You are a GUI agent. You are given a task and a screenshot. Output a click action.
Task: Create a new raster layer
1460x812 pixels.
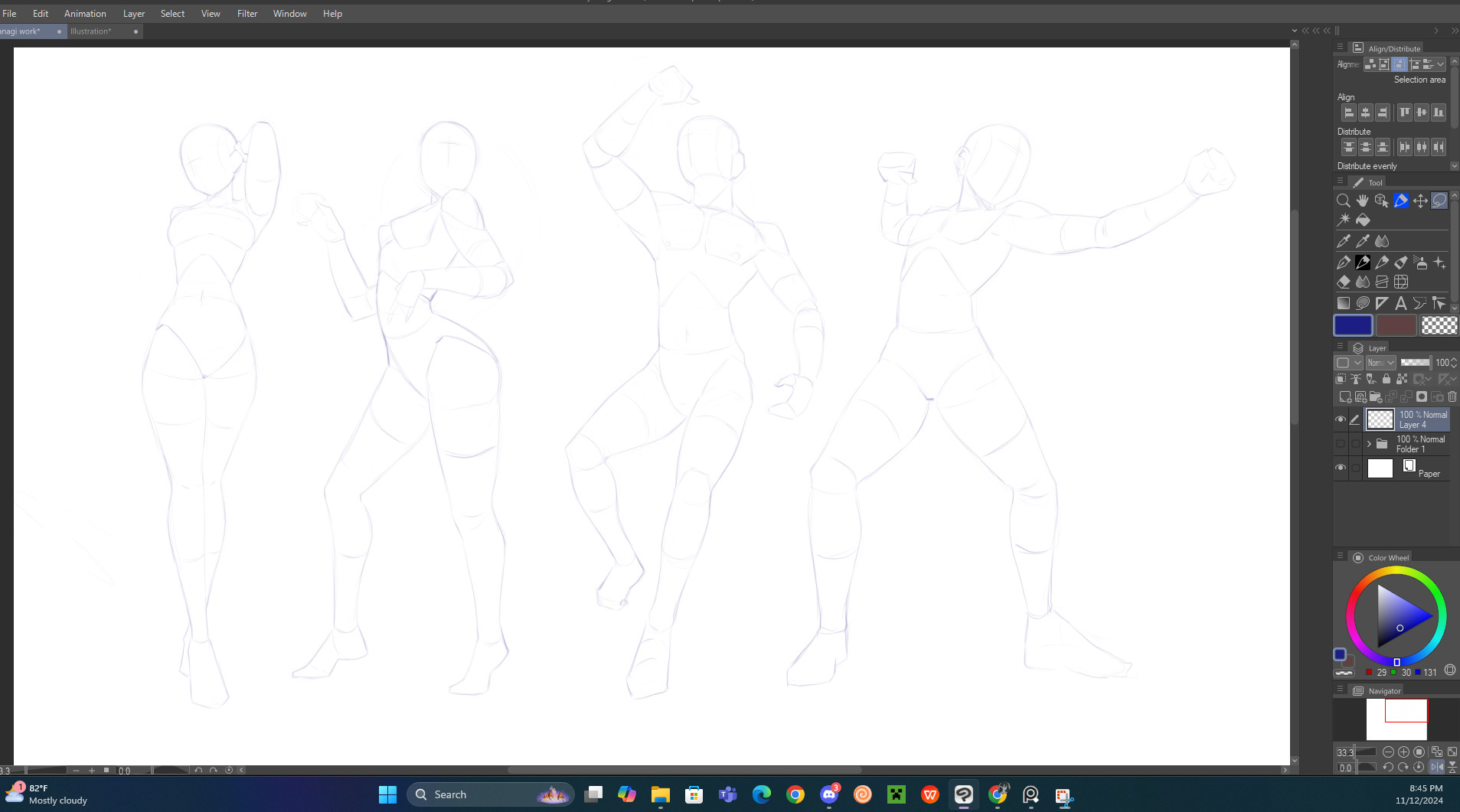coord(1344,396)
